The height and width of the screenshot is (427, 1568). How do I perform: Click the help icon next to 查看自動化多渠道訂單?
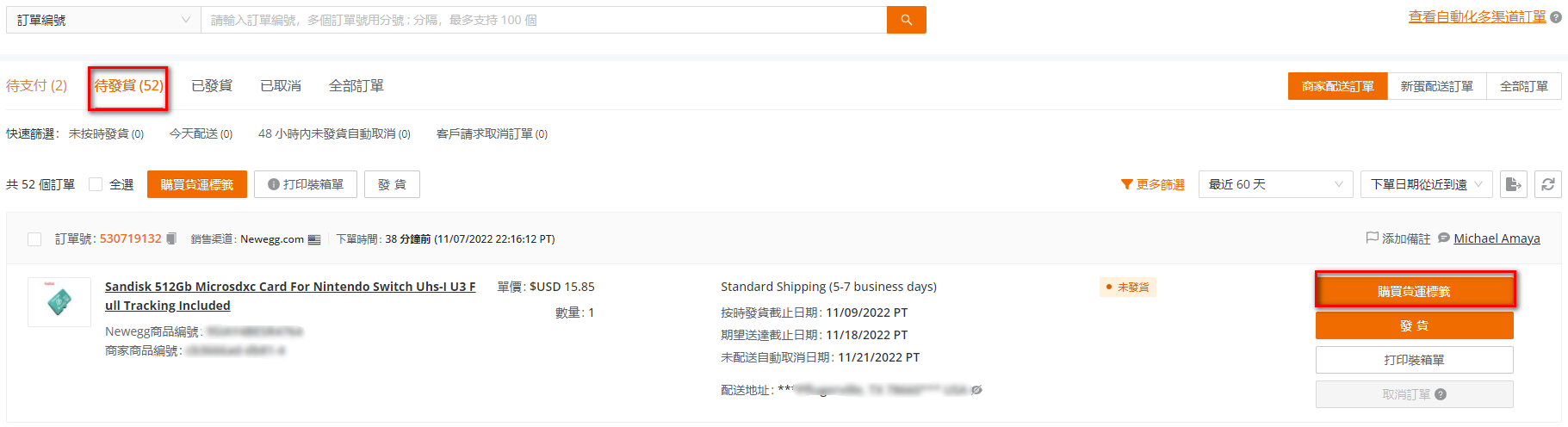point(1556,17)
